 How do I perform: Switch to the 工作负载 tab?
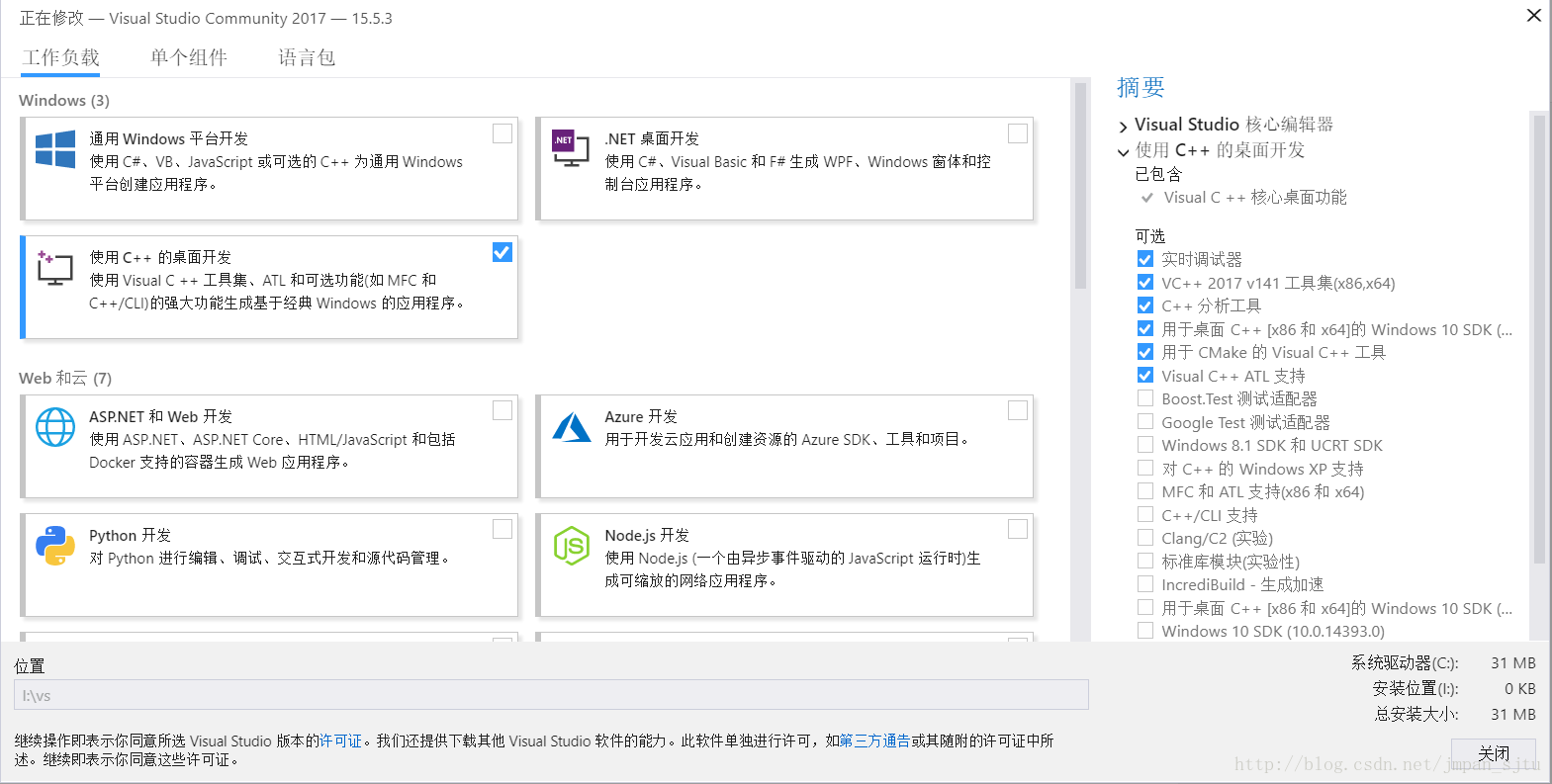61,57
